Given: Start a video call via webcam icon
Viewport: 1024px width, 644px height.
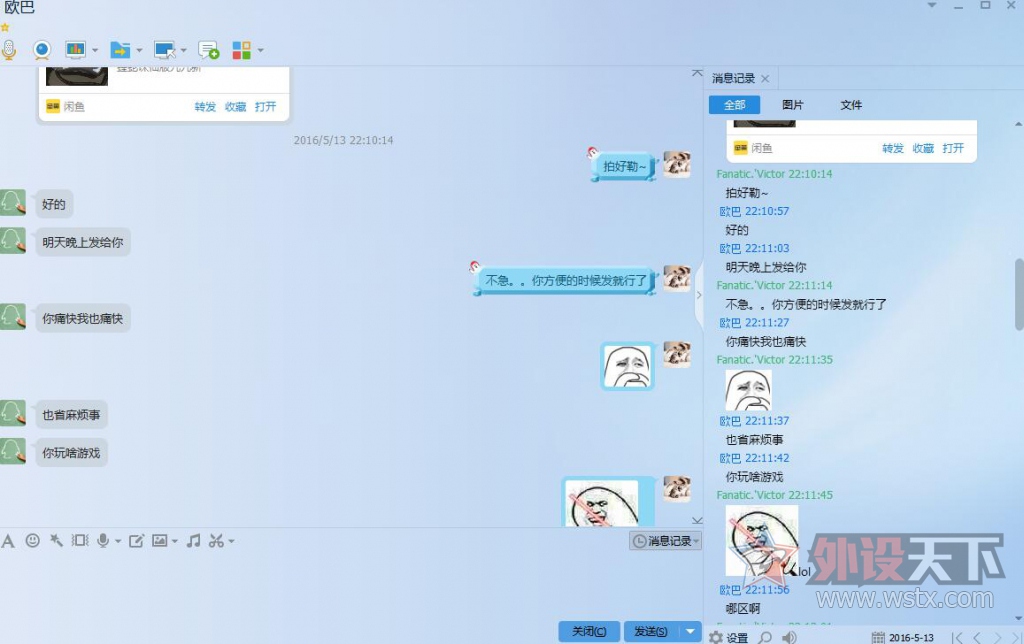Looking at the screenshot, I should click(x=41, y=49).
